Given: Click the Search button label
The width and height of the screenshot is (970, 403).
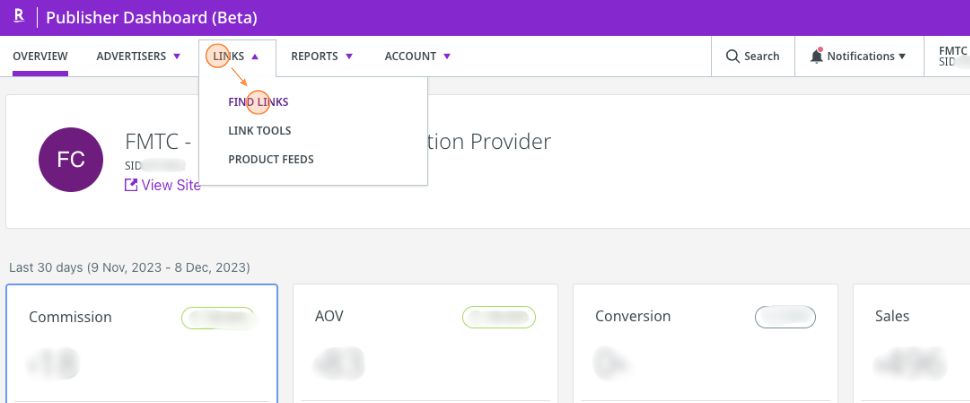Looking at the screenshot, I should 761,57.
